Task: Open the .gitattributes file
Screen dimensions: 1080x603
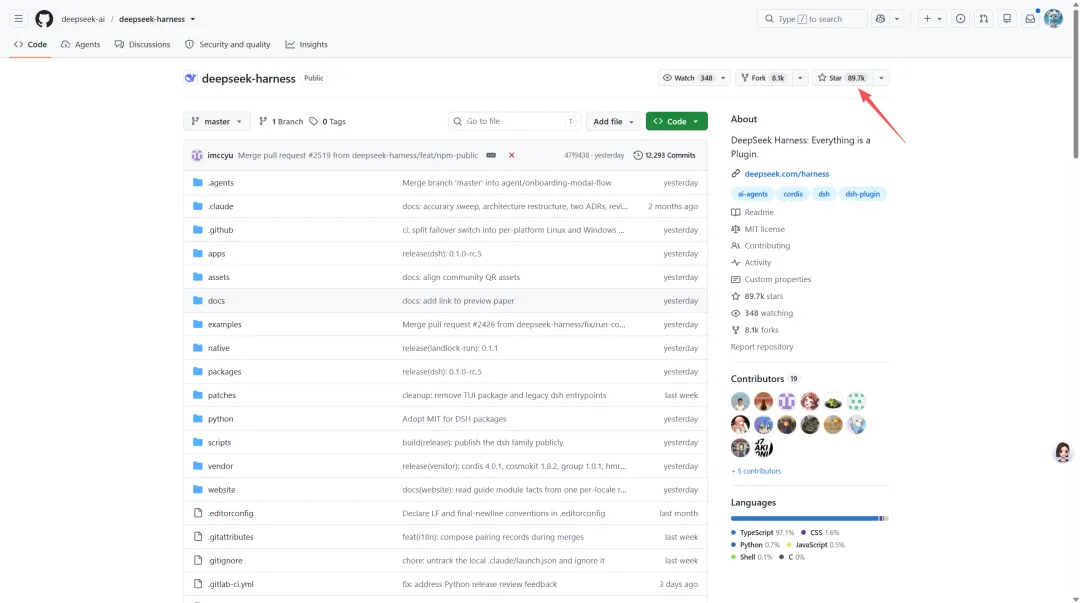Action: [231, 537]
